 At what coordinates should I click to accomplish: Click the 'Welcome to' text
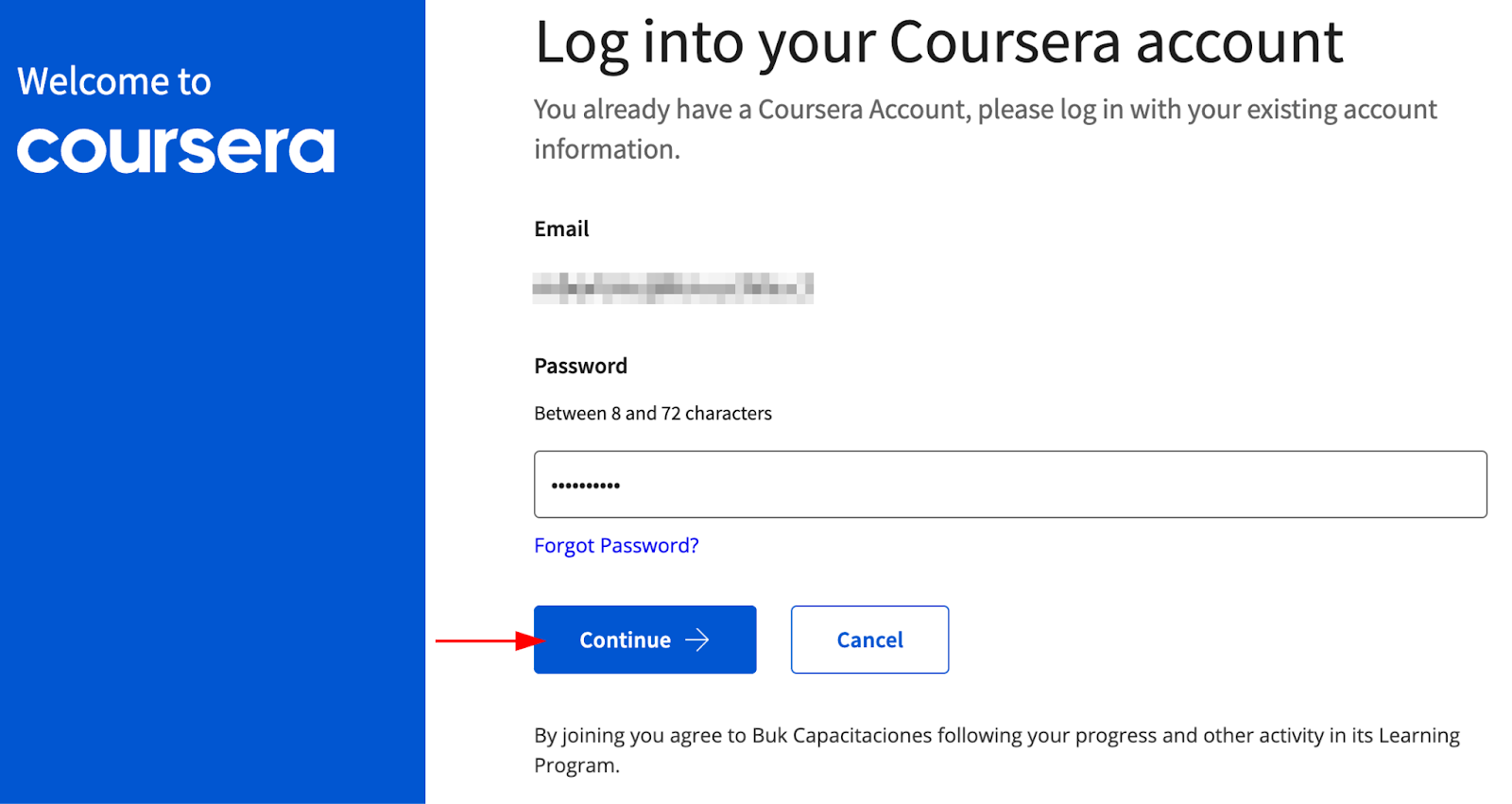114,82
